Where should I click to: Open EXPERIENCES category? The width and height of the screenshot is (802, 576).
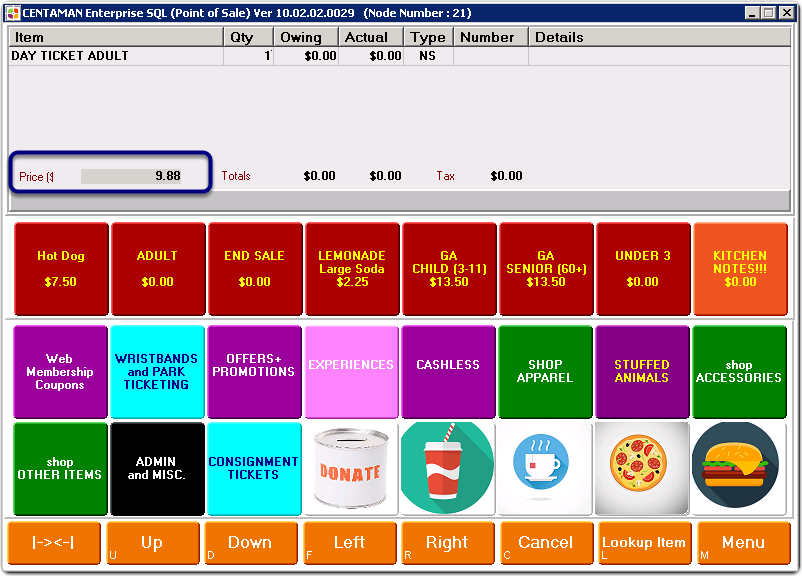(x=351, y=372)
